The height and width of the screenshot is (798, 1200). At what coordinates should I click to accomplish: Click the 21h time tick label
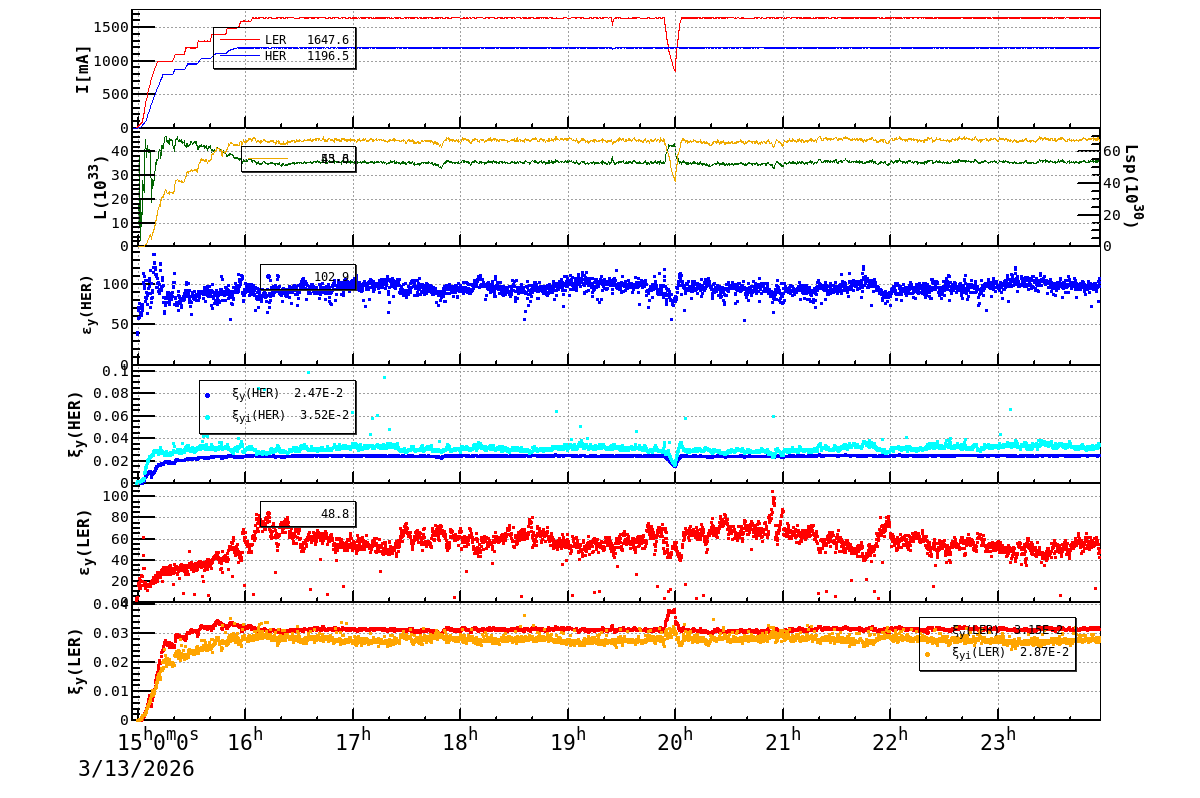tap(783, 740)
